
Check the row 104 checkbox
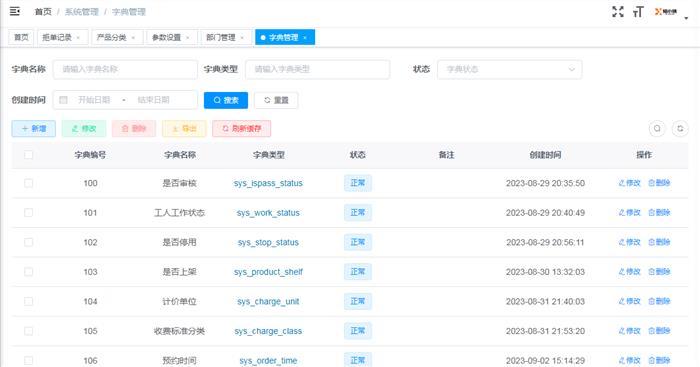(29, 301)
